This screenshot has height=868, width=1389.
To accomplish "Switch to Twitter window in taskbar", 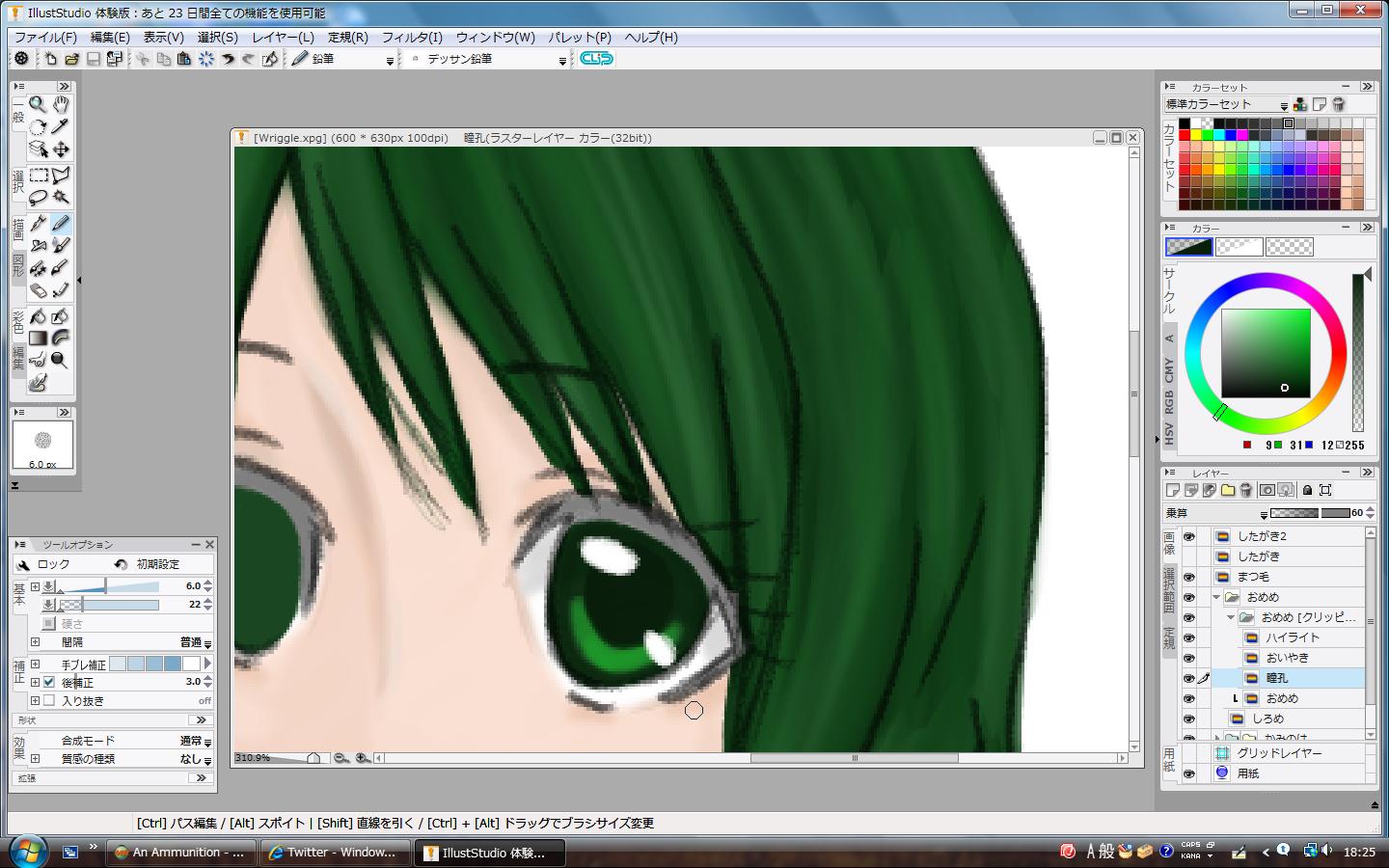I will pyautogui.click(x=334, y=853).
